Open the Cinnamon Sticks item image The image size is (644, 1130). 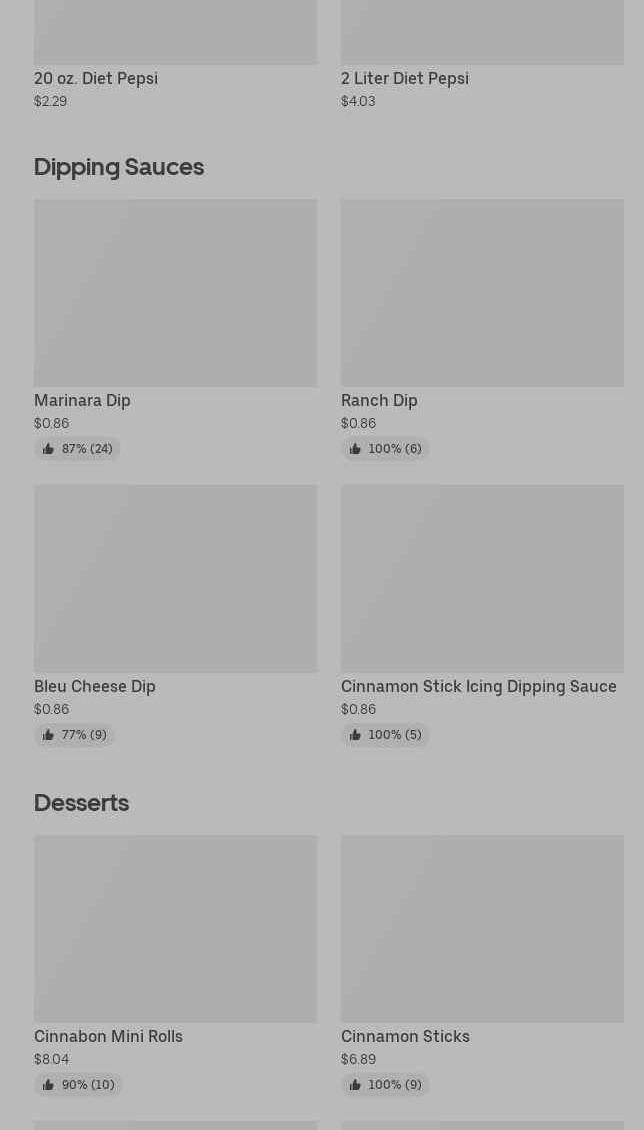482,928
